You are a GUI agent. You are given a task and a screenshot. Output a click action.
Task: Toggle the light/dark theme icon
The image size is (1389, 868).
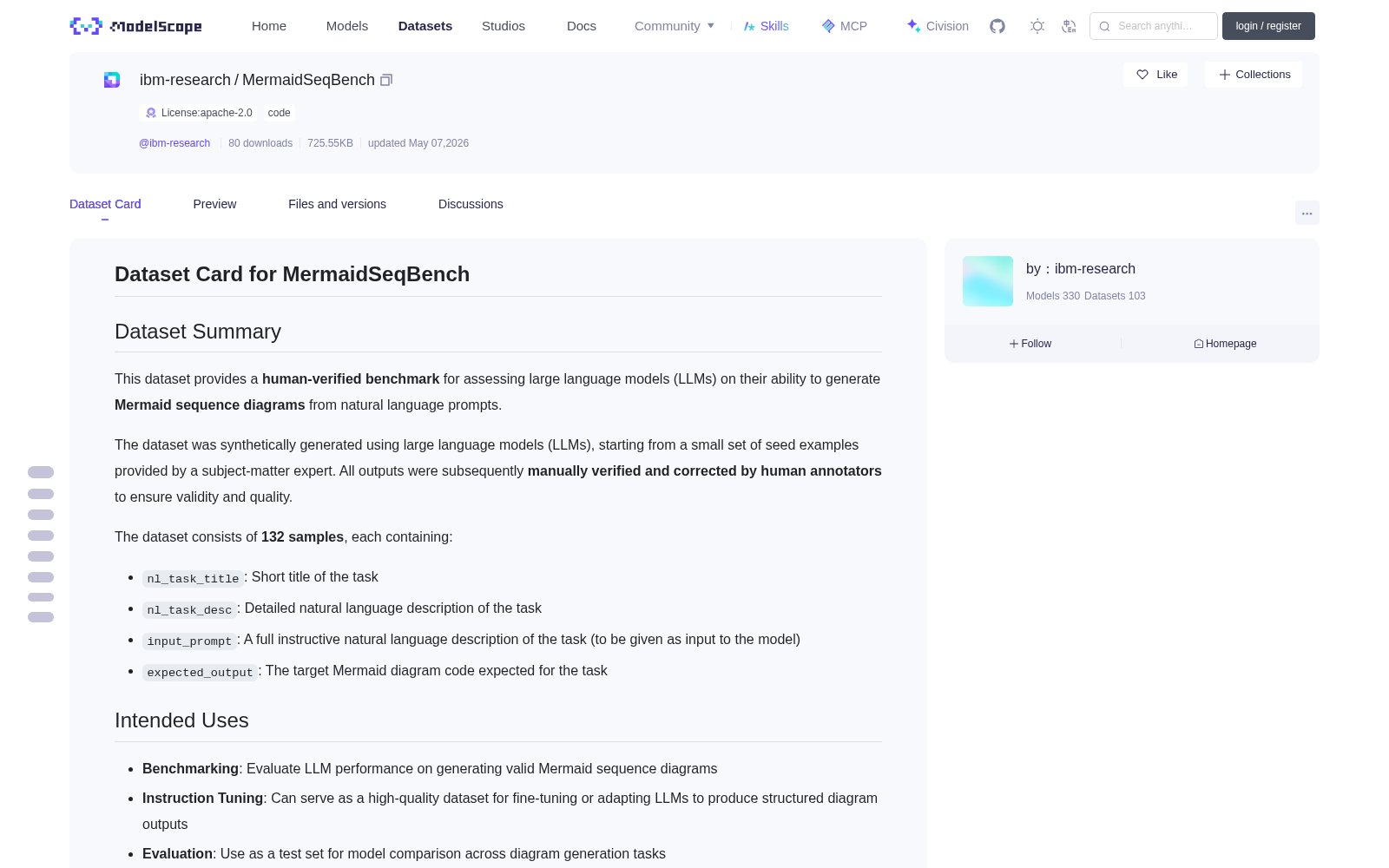pos(1037,26)
